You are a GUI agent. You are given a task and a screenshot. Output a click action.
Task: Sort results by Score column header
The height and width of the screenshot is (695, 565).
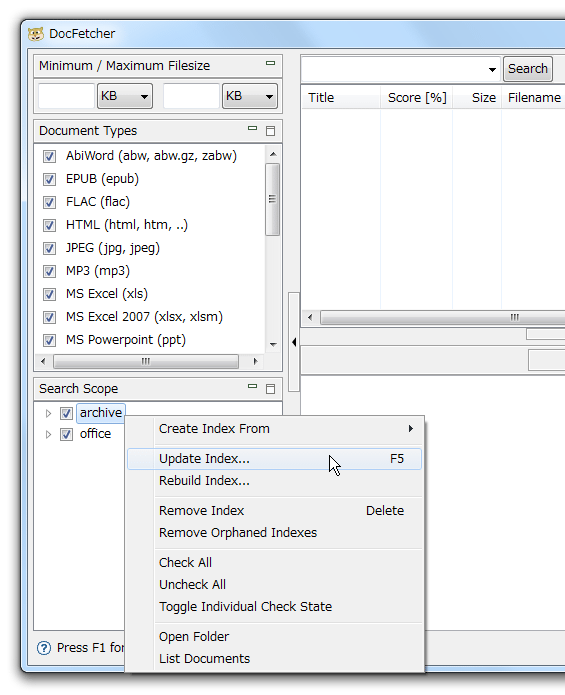coord(417,98)
